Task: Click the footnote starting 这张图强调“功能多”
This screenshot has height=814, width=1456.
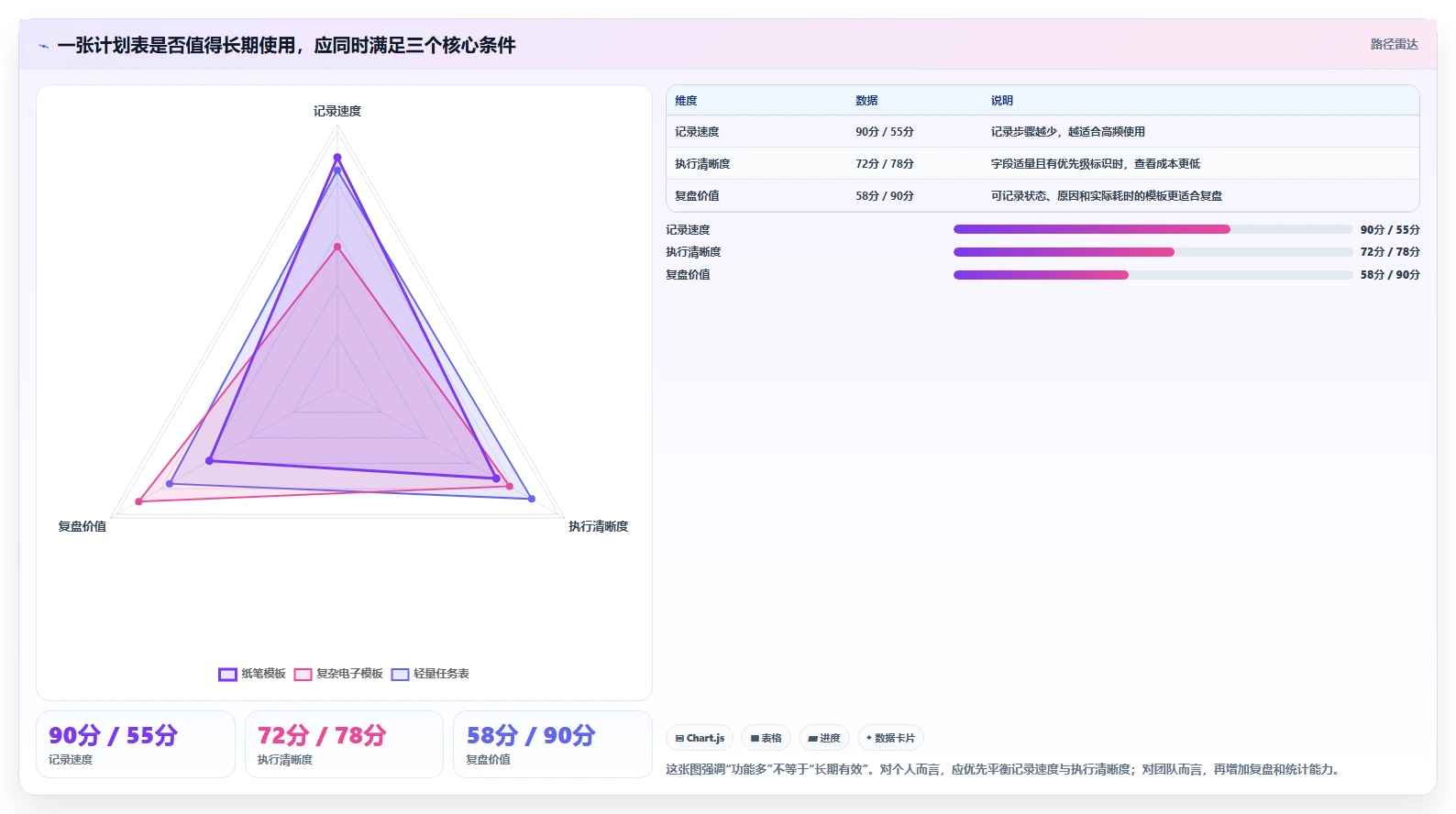Action: coord(1005,770)
